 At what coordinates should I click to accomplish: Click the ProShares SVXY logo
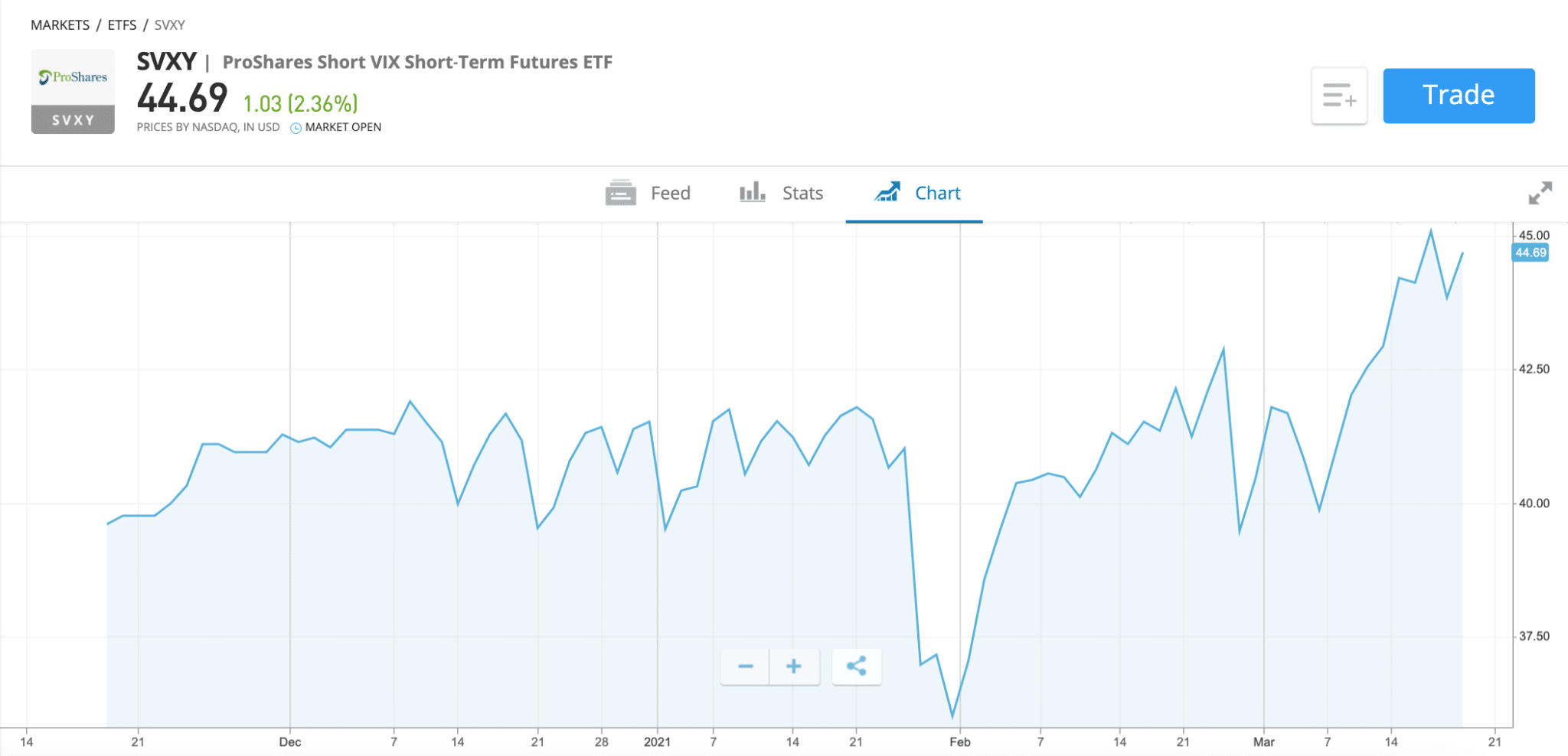(x=73, y=91)
